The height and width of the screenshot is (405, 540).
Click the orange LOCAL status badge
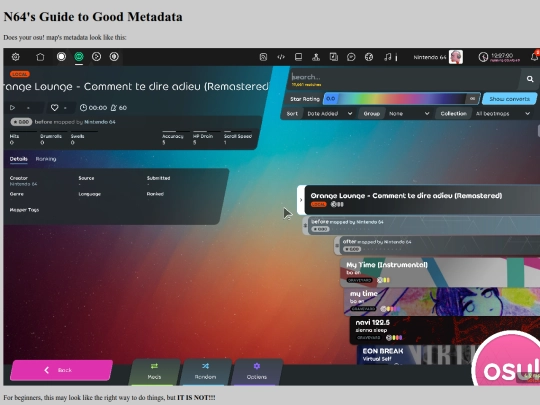pyautogui.click(x=20, y=74)
